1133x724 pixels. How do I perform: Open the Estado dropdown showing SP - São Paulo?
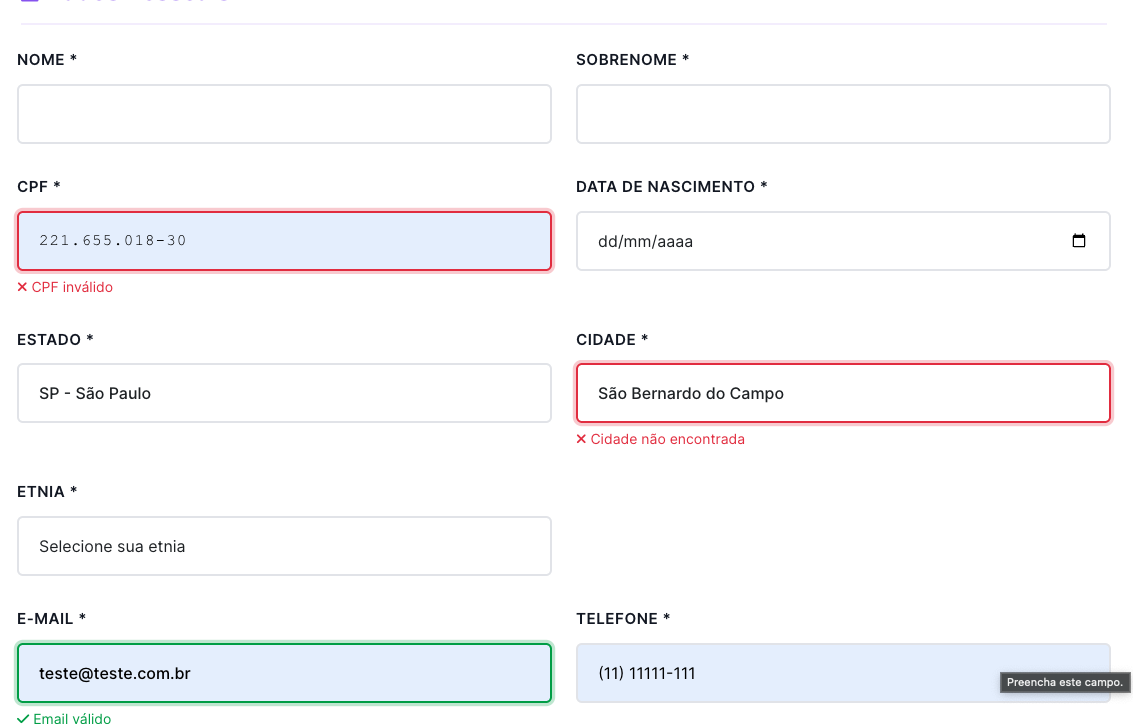[x=284, y=393]
